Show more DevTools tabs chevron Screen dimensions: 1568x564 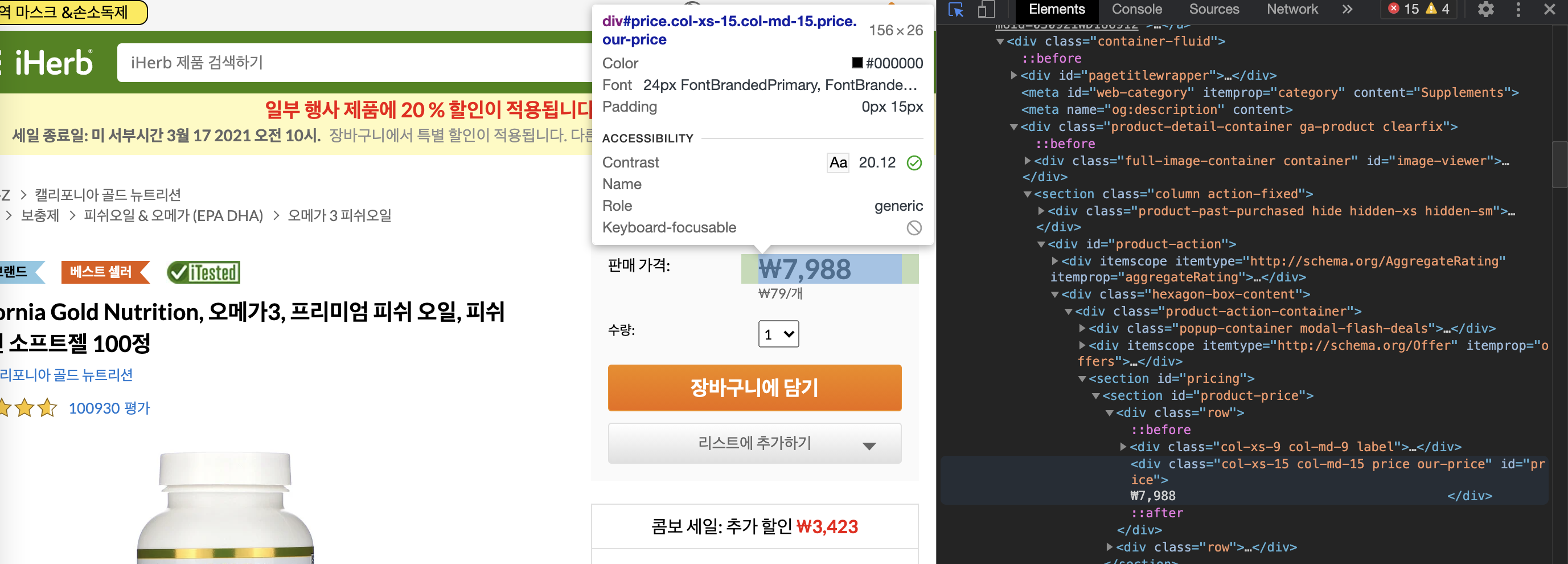[1348, 10]
